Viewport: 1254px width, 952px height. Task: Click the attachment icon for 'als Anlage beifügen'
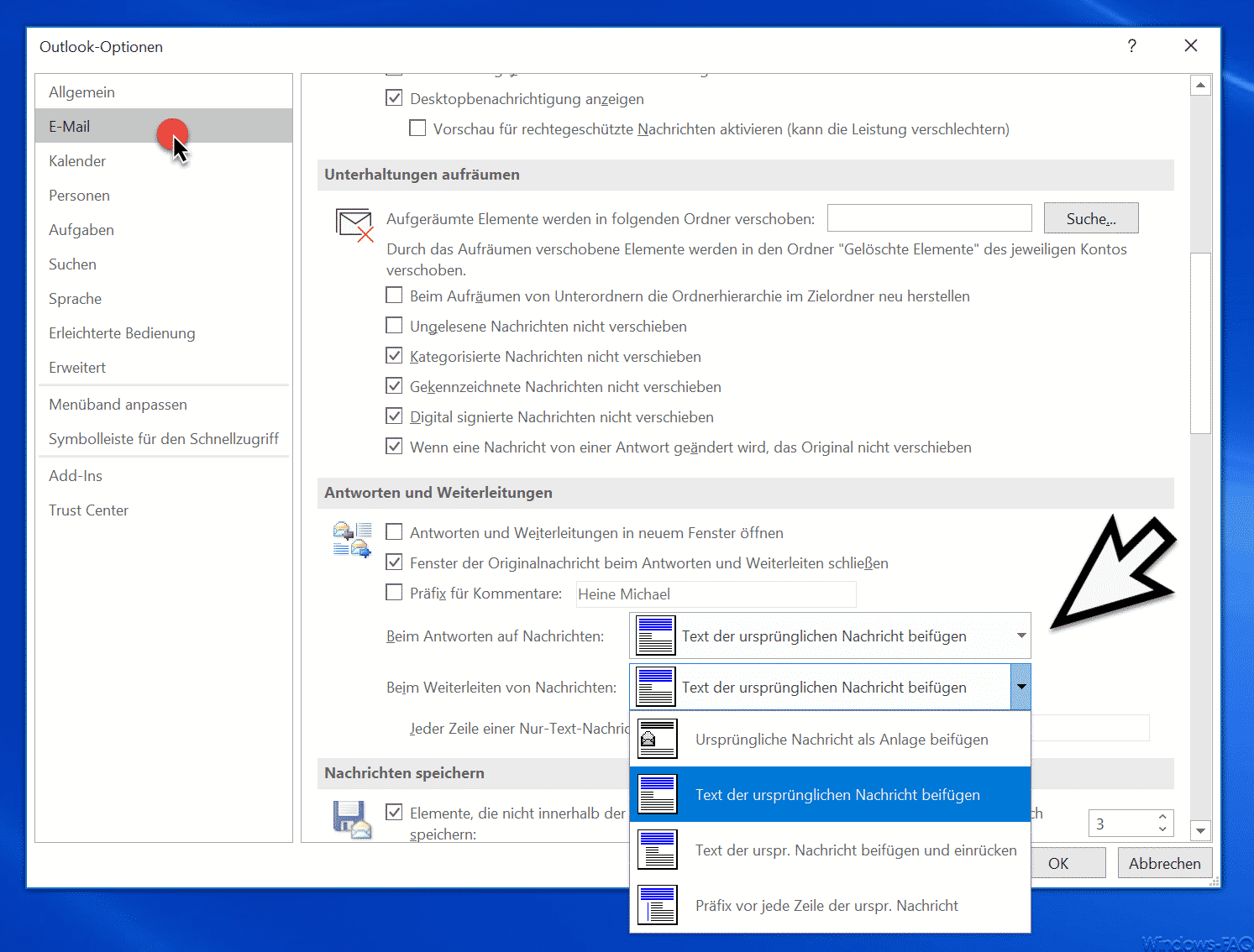click(657, 739)
